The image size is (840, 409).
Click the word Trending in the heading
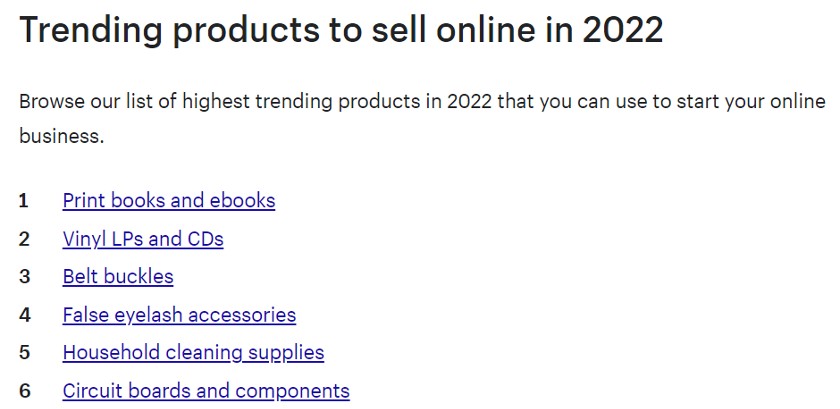(x=91, y=31)
